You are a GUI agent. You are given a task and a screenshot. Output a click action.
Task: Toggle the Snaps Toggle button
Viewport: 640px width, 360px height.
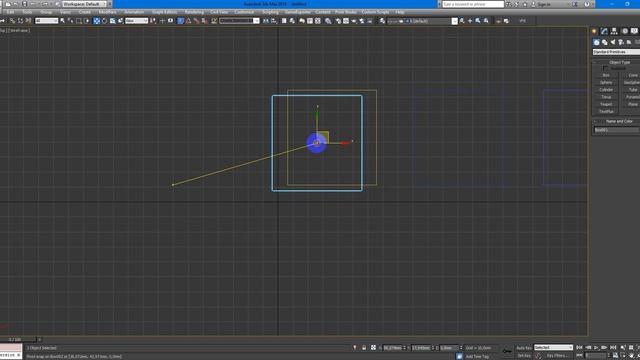180,21
